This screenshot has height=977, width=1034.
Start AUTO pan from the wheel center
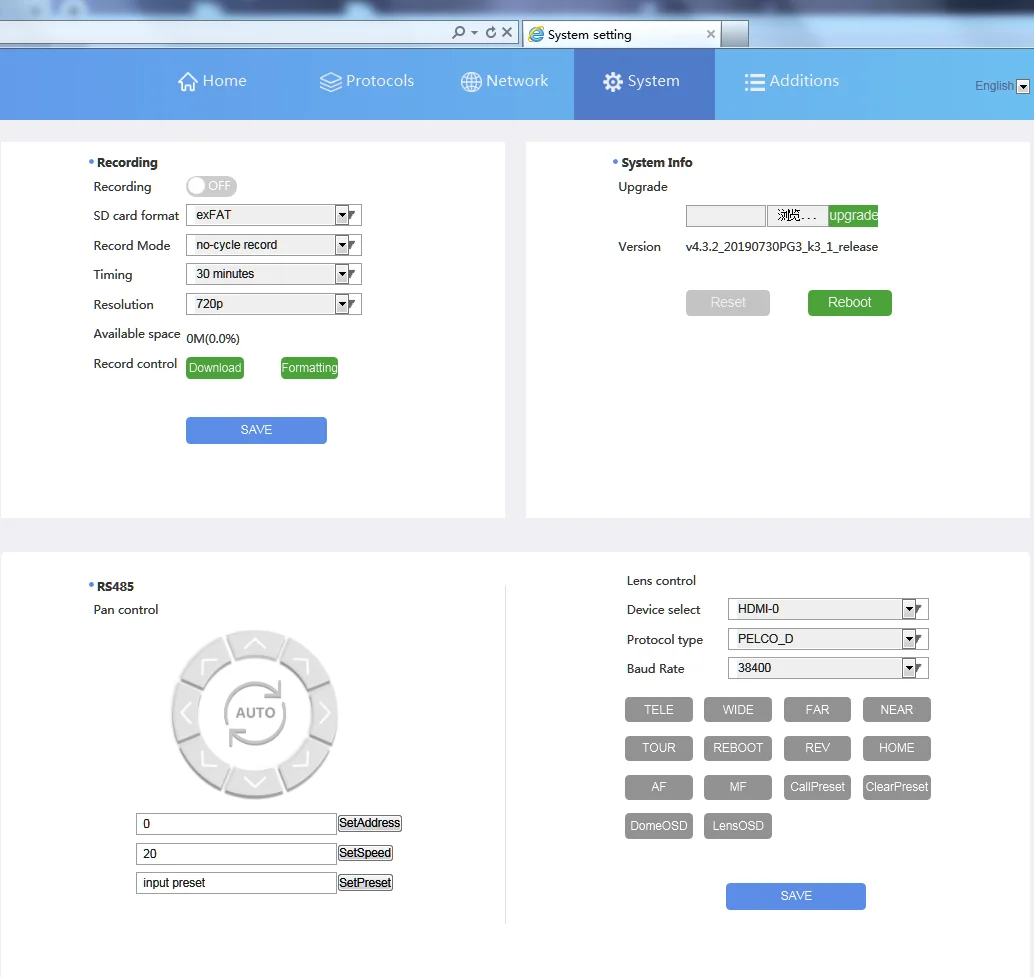(x=255, y=713)
